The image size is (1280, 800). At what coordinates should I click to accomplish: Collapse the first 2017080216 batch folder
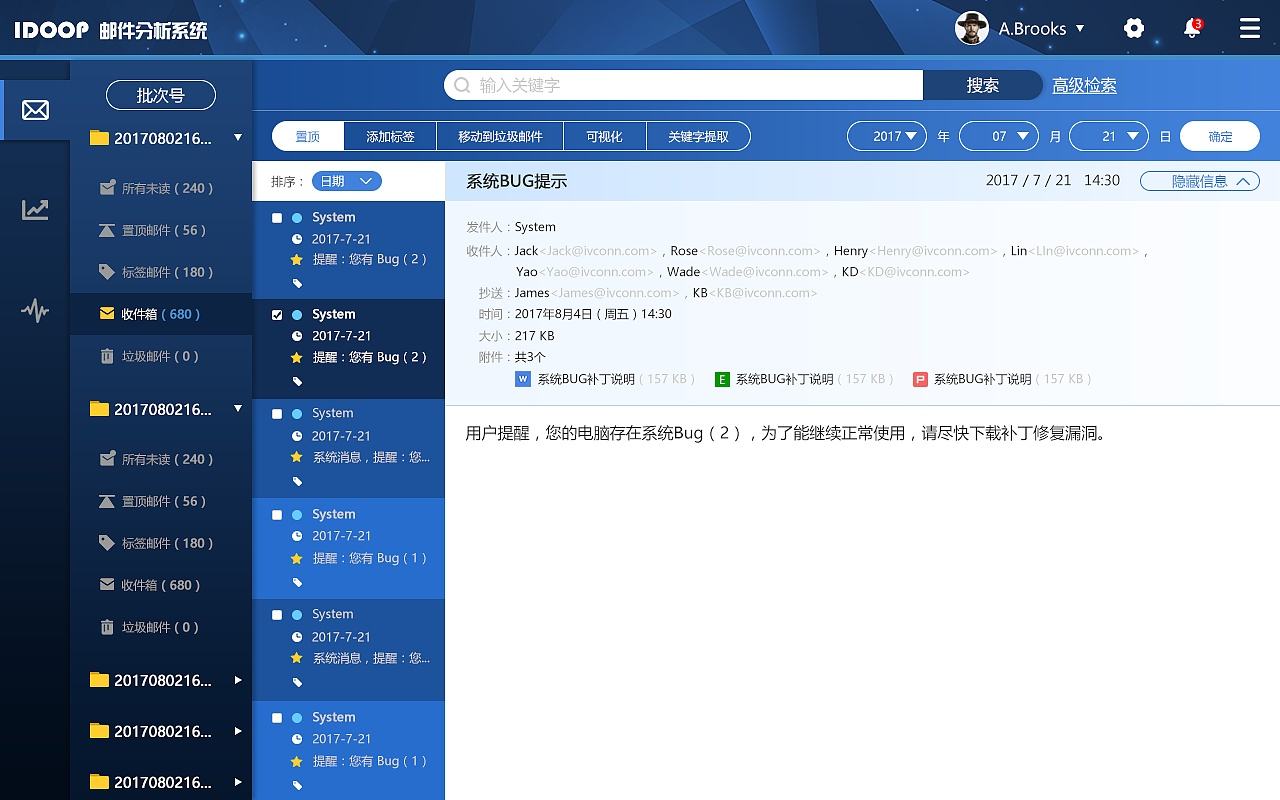point(238,138)
